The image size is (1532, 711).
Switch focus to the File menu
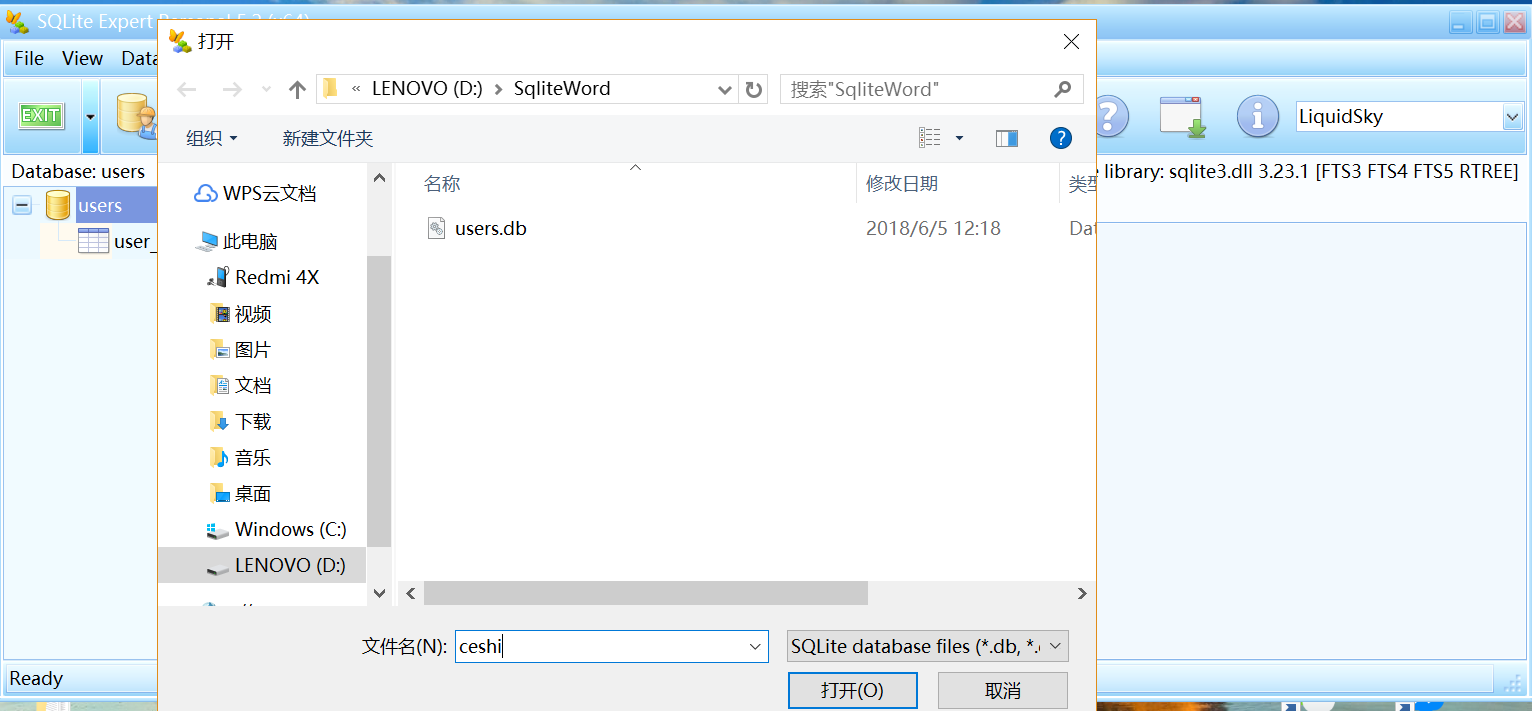pyautogui.click(x=27, y=58)
